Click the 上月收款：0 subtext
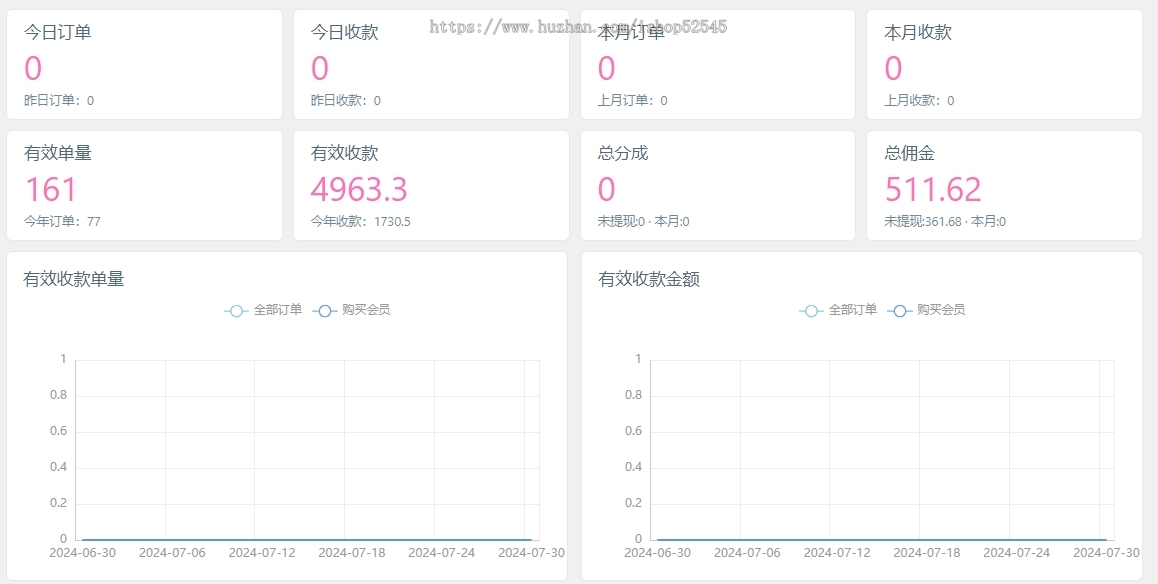Image resolution: width=1158 pixels, height=584 pixels. point(919,100)
